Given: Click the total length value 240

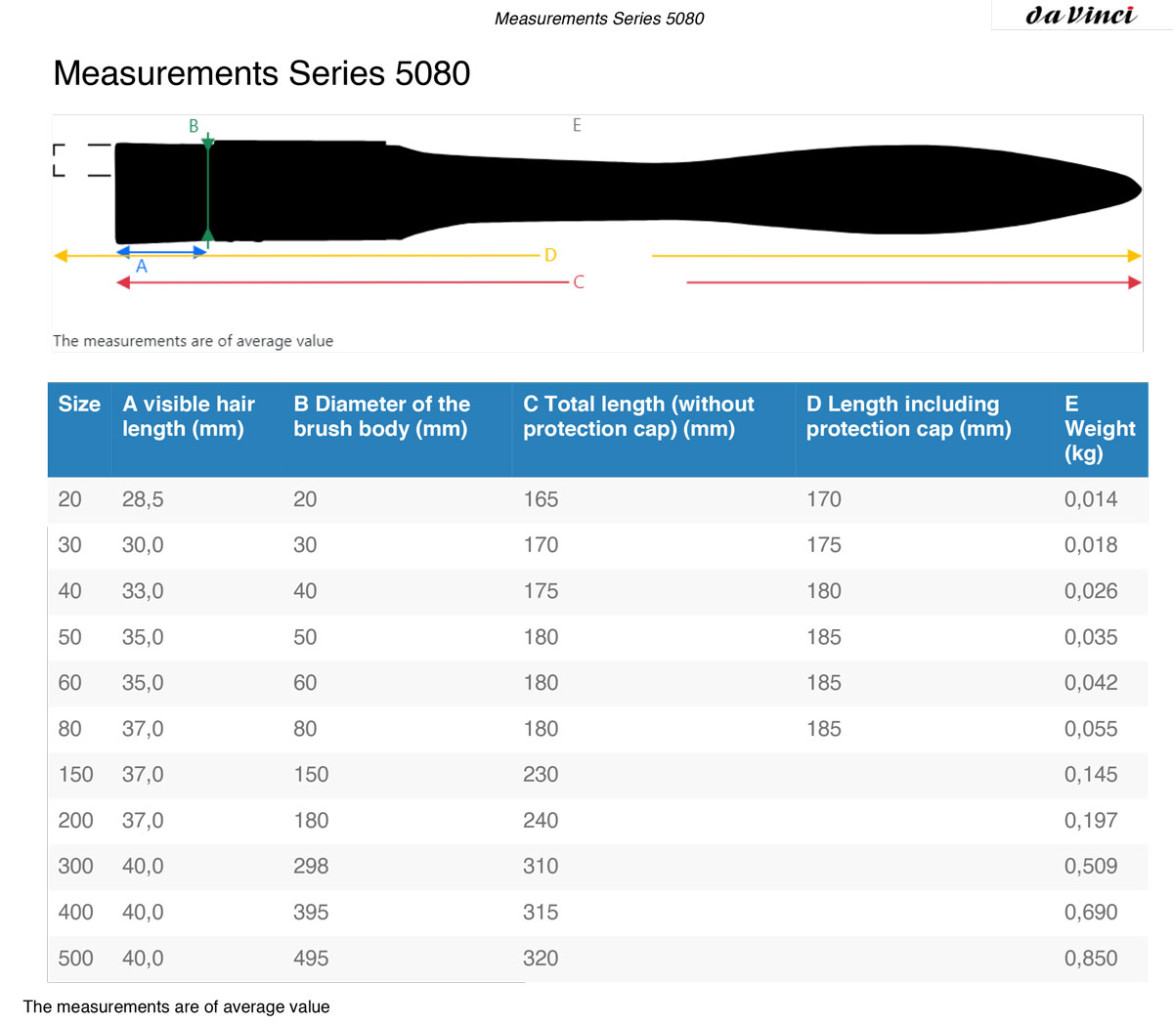Looking at the screenshot, I should point(541,821).
